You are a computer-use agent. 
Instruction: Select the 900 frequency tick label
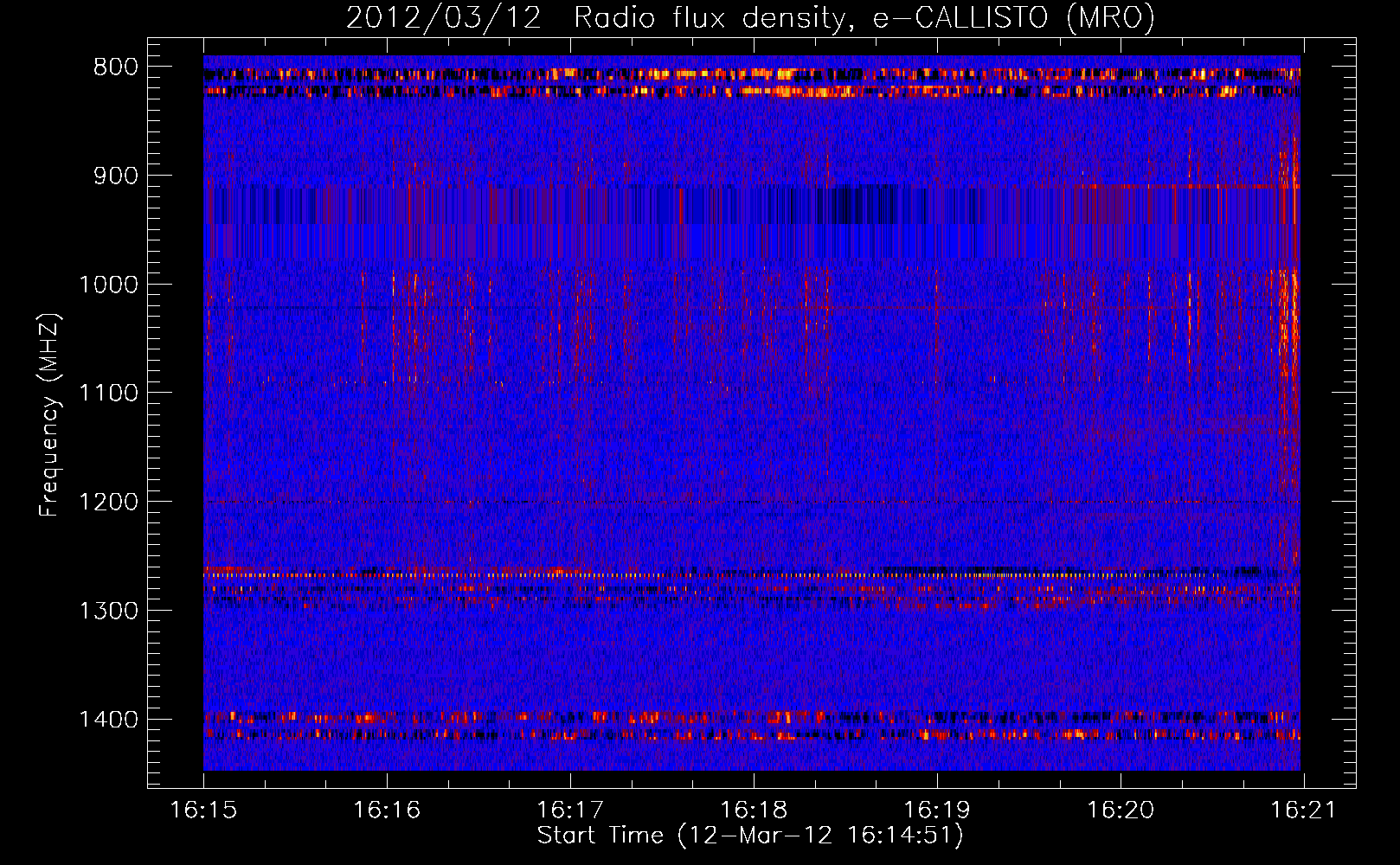pos(115,176)
